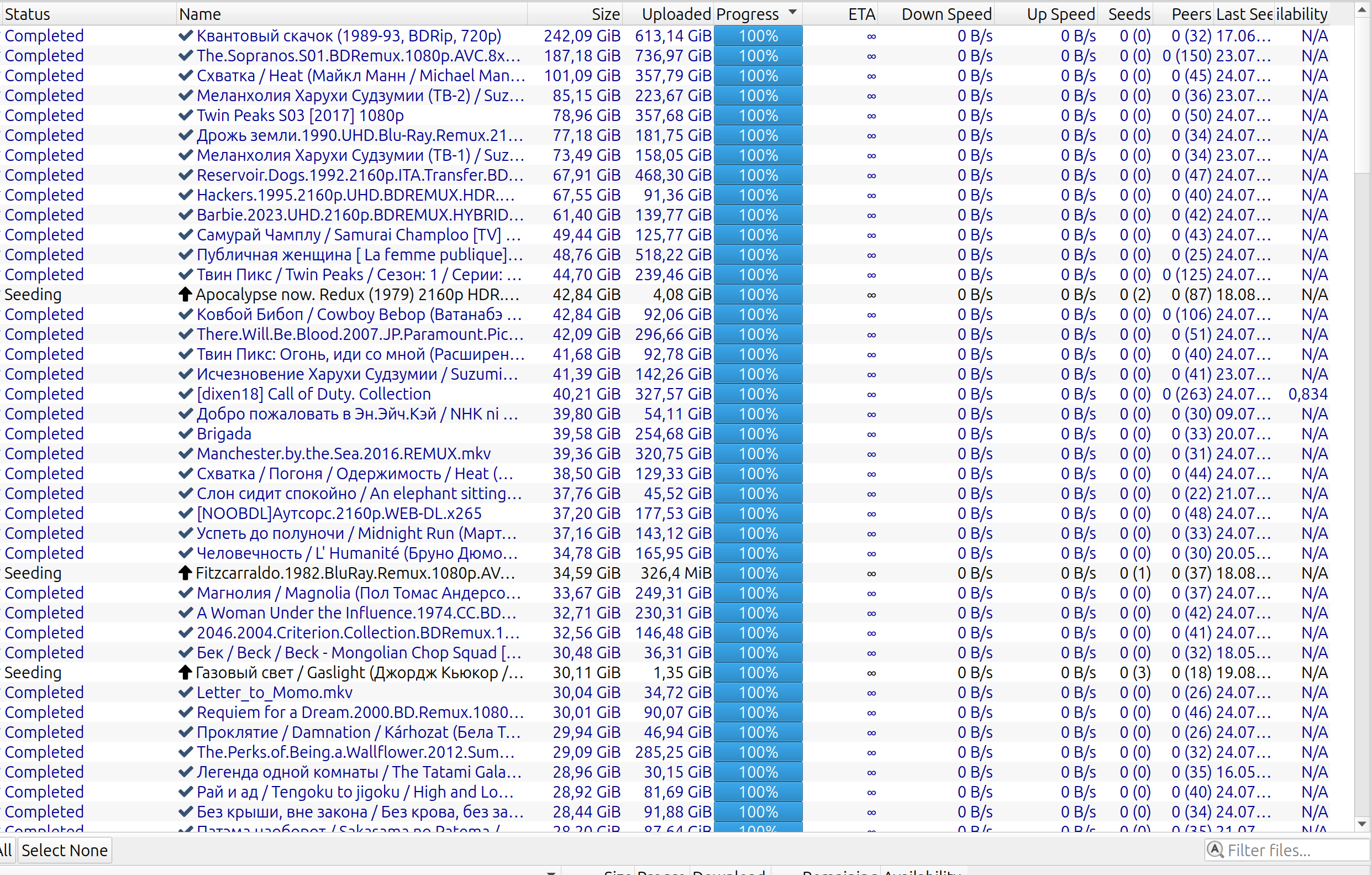The width and height of the screenshot is (1372, 875).
Task: Click the vertical scrollbar up arrow
Action: coord(1362,9)
